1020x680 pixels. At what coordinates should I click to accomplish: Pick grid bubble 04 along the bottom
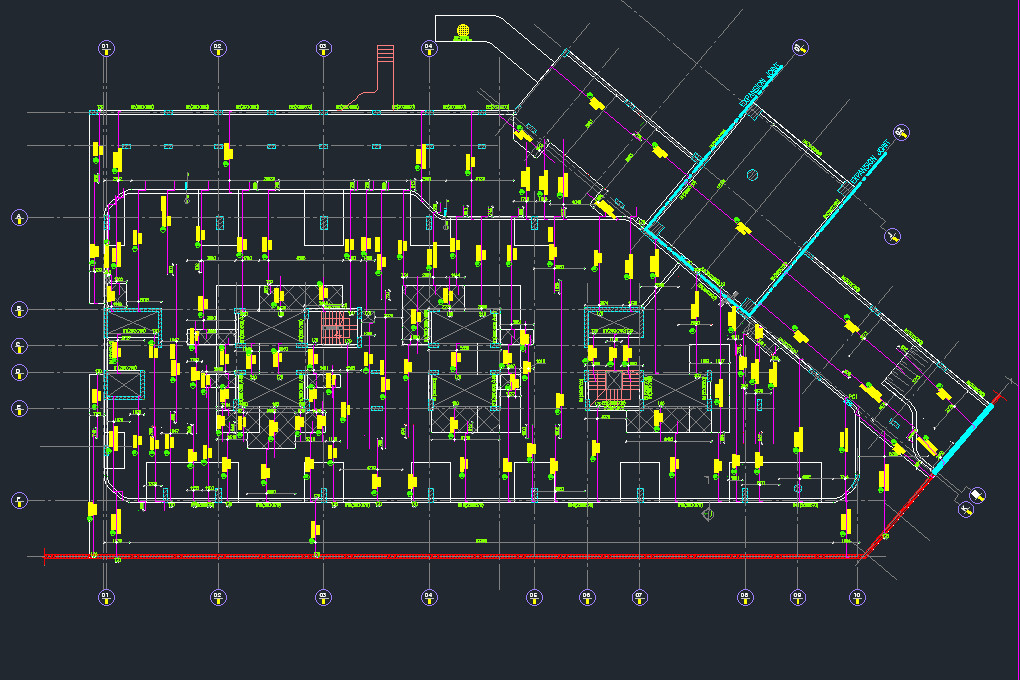429,597
